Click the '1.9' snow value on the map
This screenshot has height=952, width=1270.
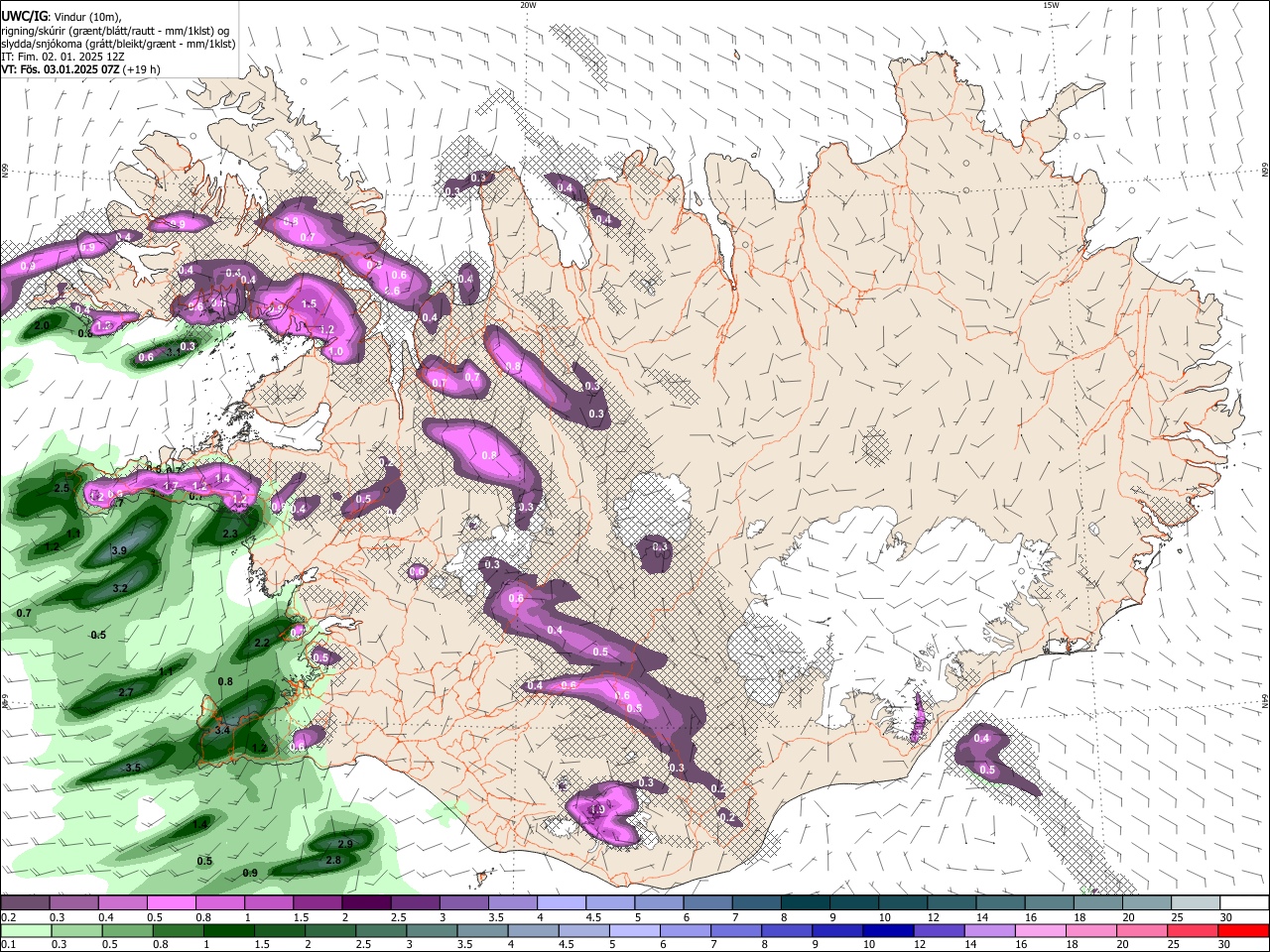pos(598,809)
